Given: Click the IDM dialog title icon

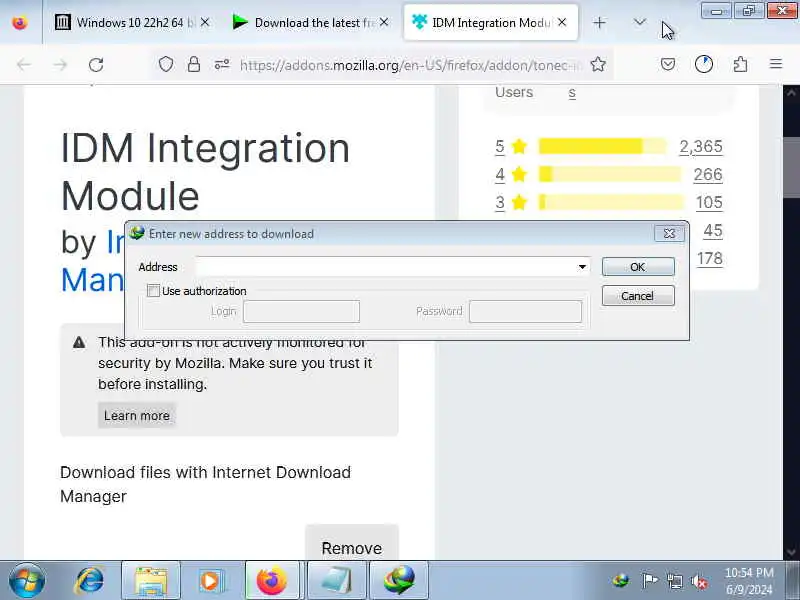Looking at the screenshot, I should click(136, 234).
